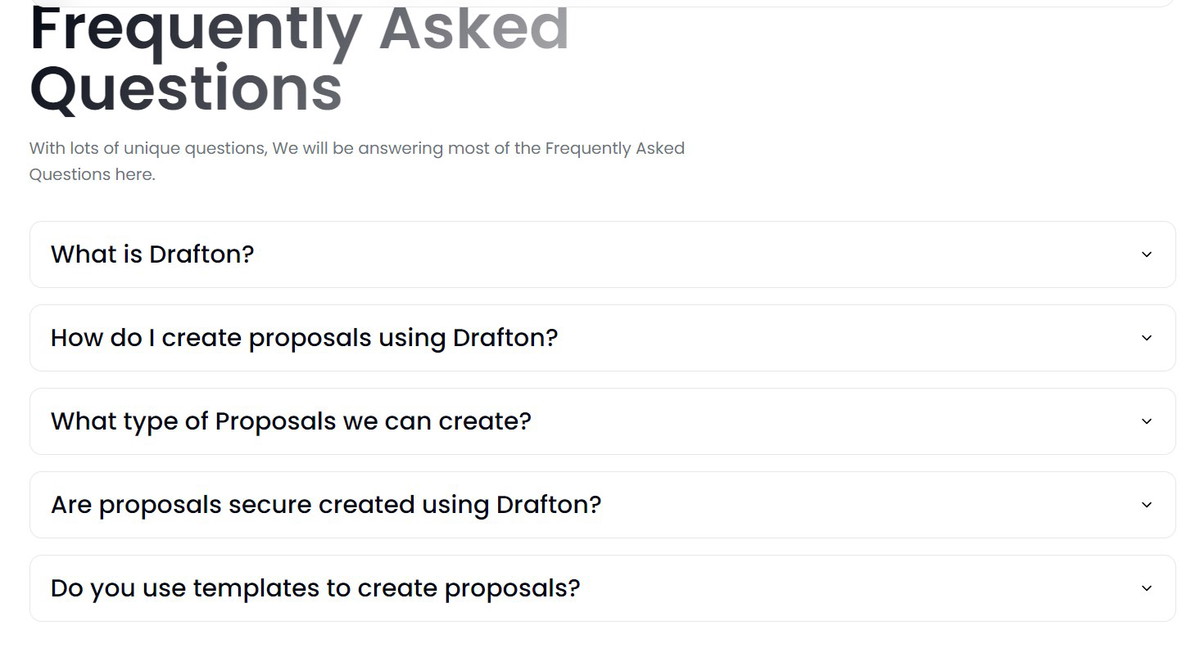
Task: Click chevron next to "What type of Proposals"
Action: (x=1146, y=422)
